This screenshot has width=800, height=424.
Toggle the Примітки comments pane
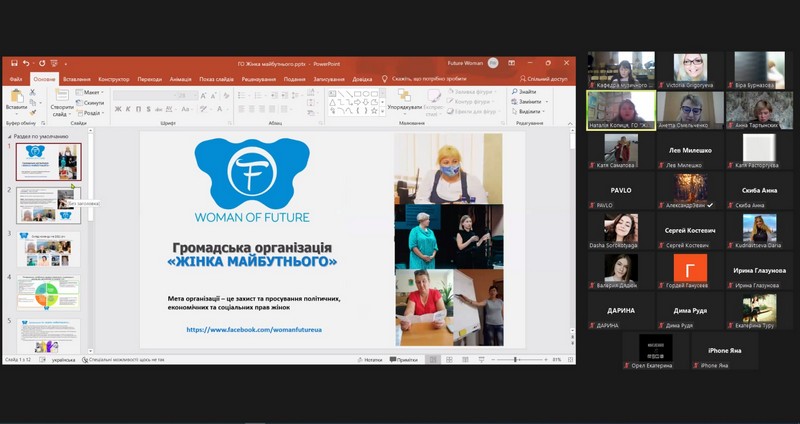[x=404, y=360]
